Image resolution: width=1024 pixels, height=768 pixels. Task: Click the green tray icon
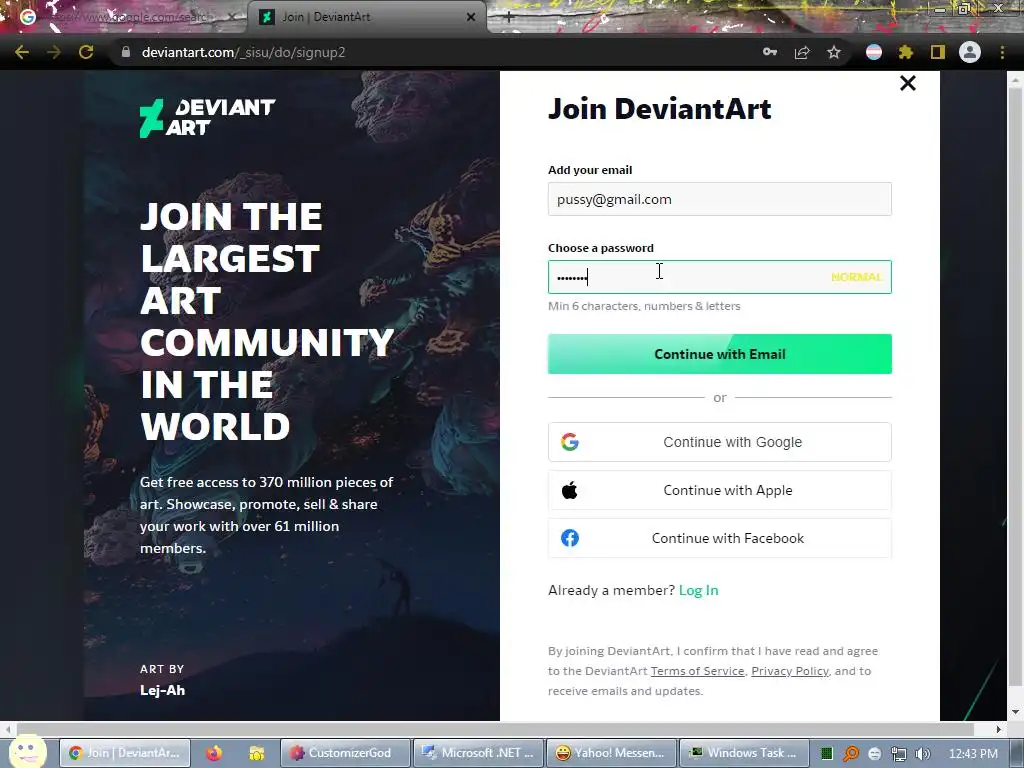click(x=826, y=754)
